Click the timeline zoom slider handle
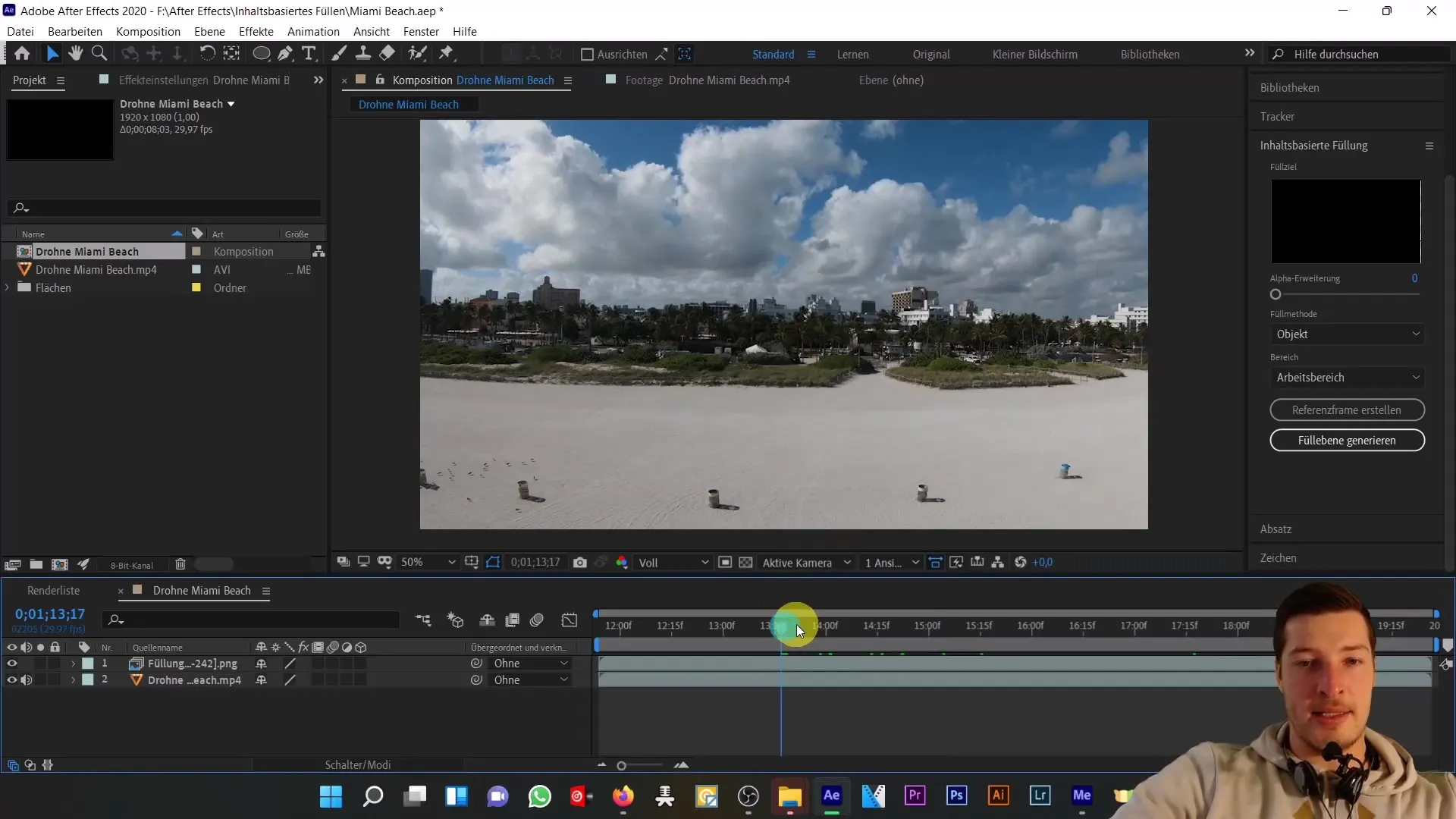 click(621, 766)
